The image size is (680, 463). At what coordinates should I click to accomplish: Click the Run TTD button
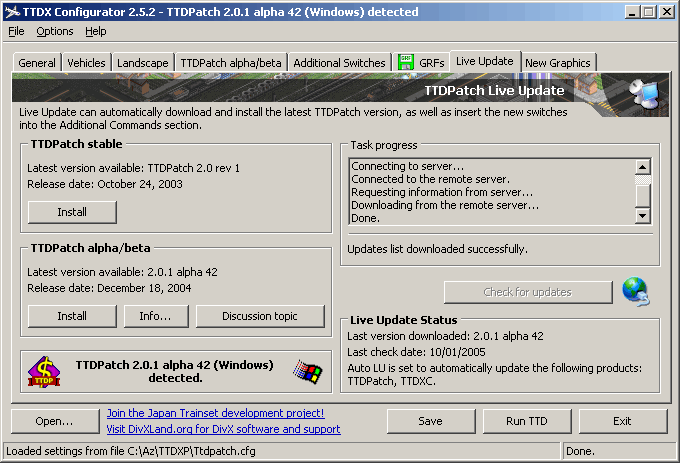(x=527, y=421)
